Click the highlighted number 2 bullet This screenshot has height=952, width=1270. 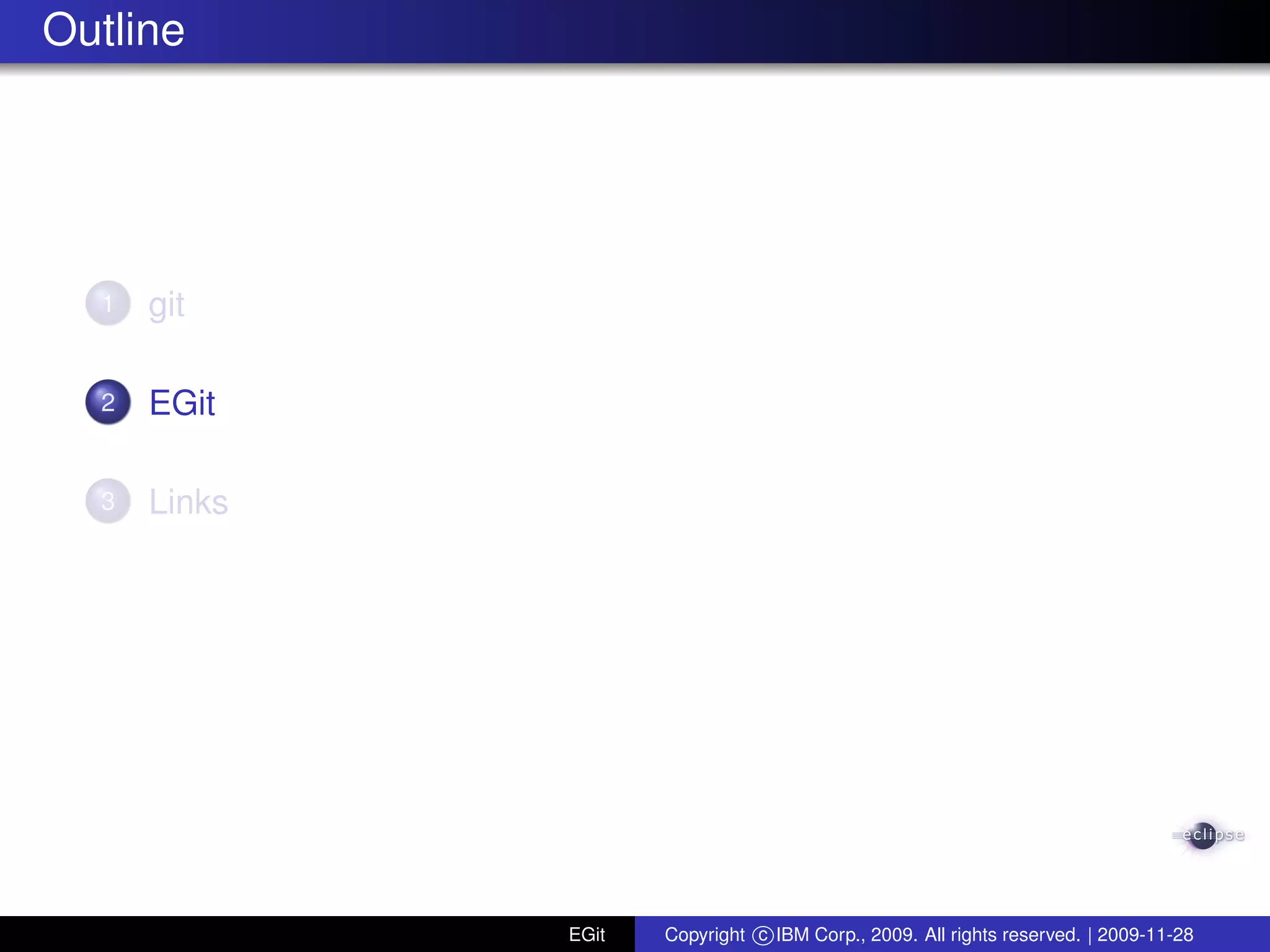pyautogui.click(x=108, y=402)
